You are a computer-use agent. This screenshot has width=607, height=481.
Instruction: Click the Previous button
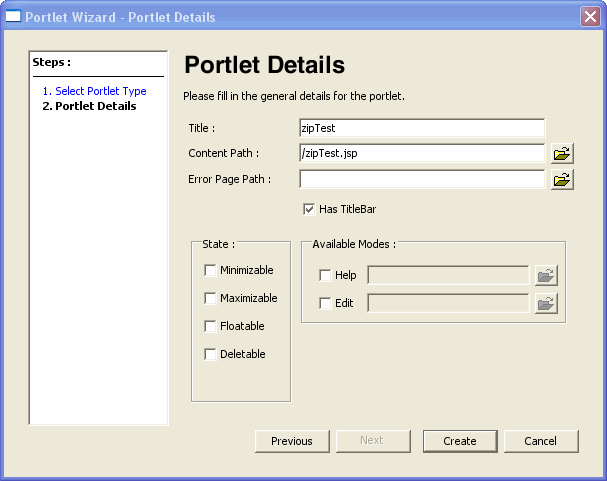(292, 441)
